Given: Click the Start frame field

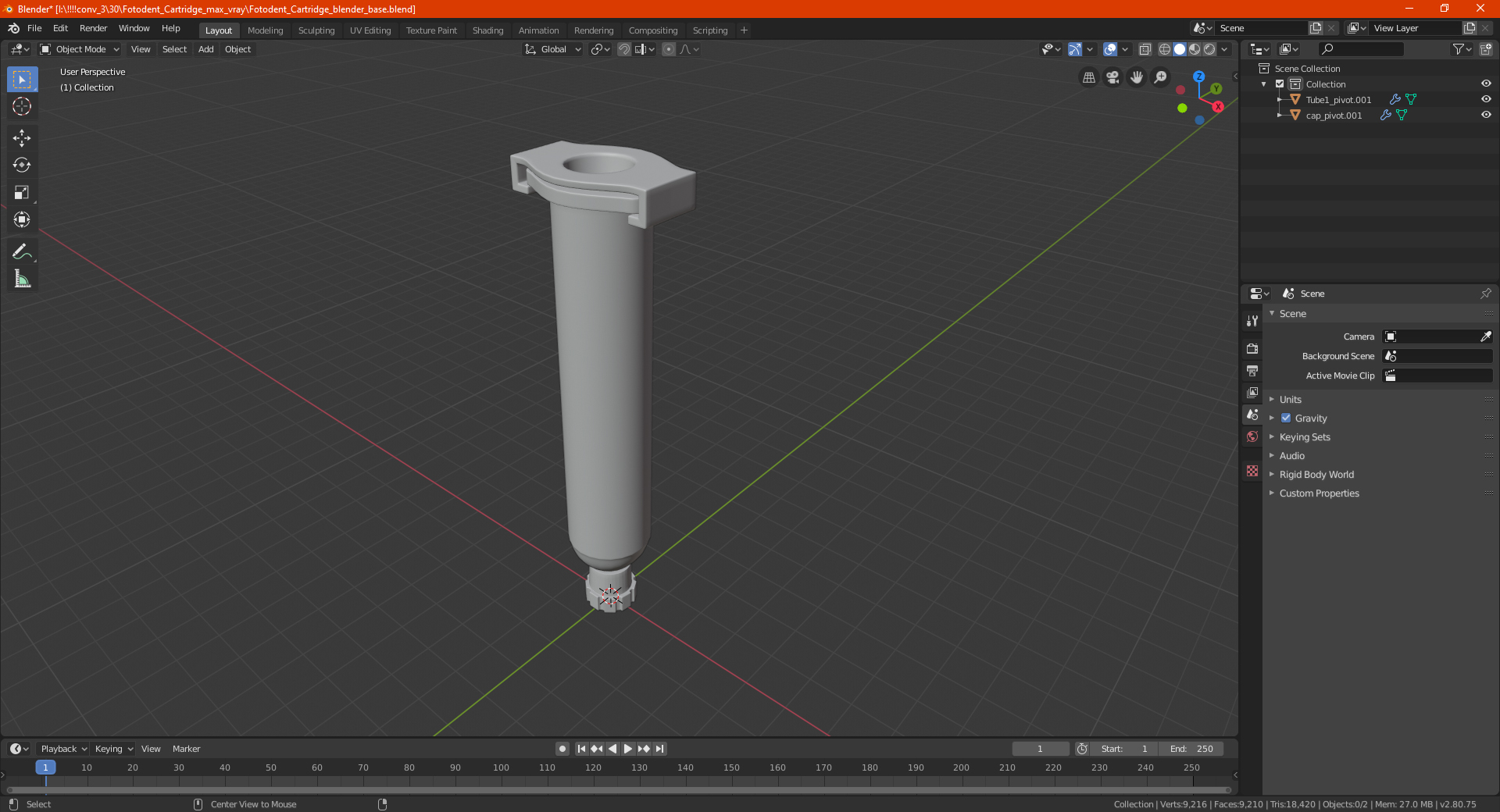Looking at the screenshot, I should [x=1124, y=749].
